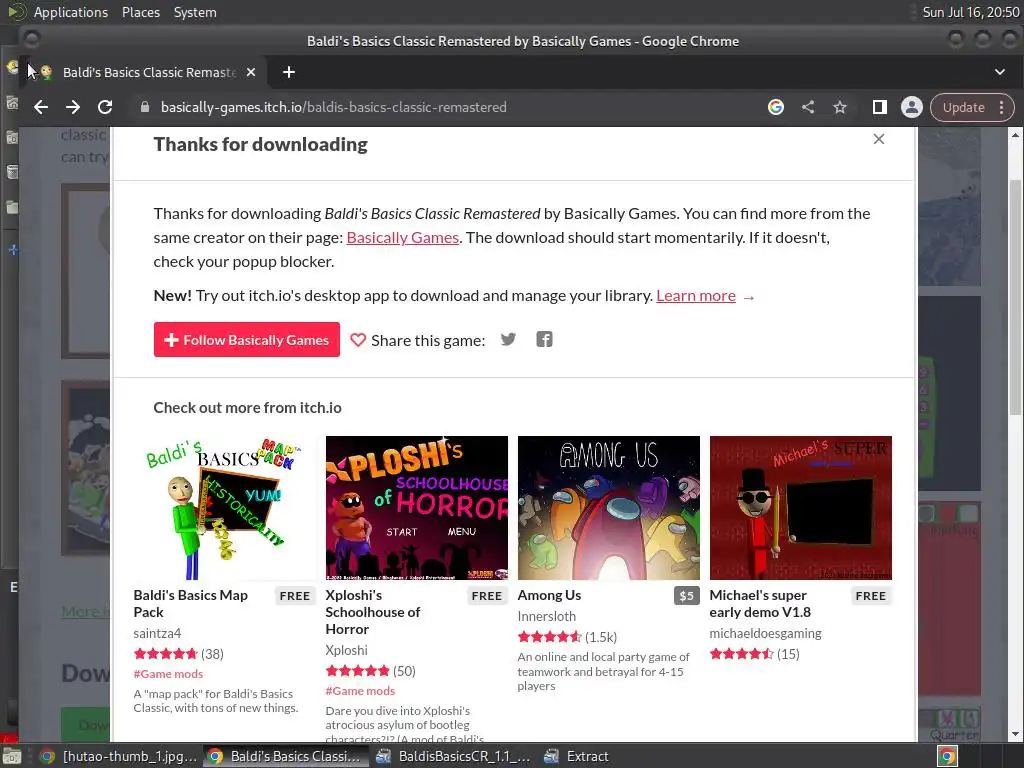Click FREE badge on Baldi's Basics Map Pack
The image size is (1024, 768).
tap(295, 596)
